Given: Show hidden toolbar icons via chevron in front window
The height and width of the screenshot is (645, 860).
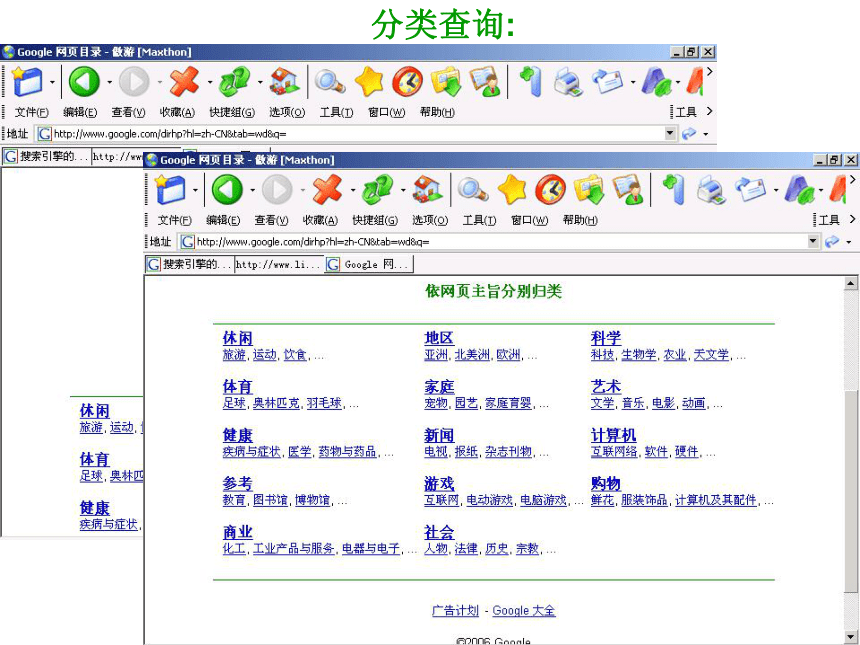Looking at the screenshot, I should tap(852, 179).
